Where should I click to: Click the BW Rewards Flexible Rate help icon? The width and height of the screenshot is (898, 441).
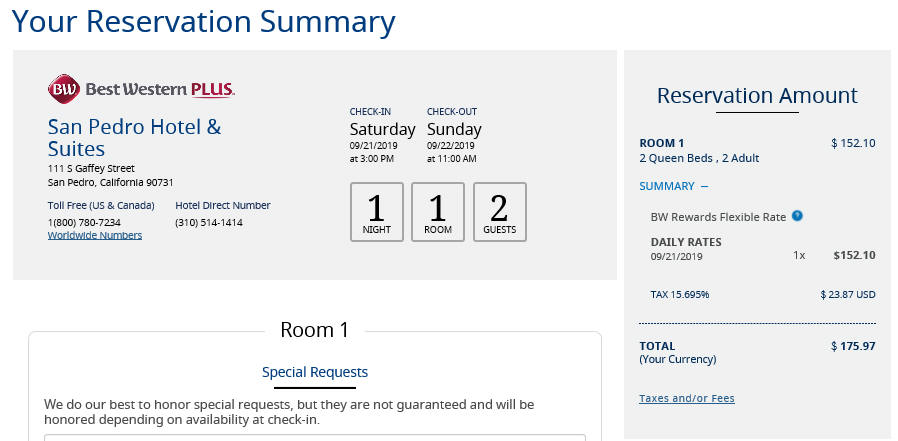pyautogui.click(x=797, y=216)
